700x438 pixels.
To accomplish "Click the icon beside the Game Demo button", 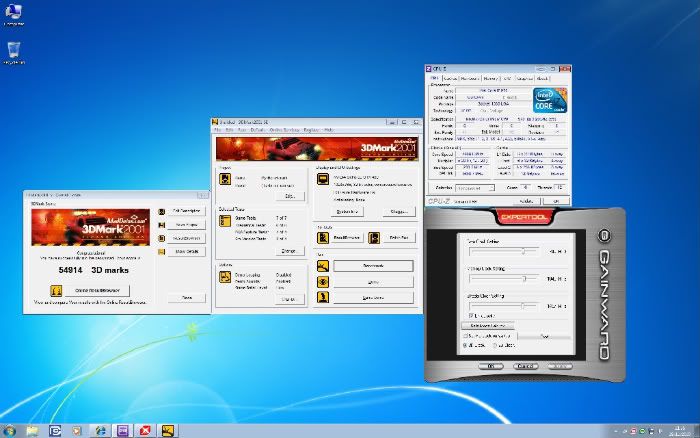I will [x=323, y=297].
